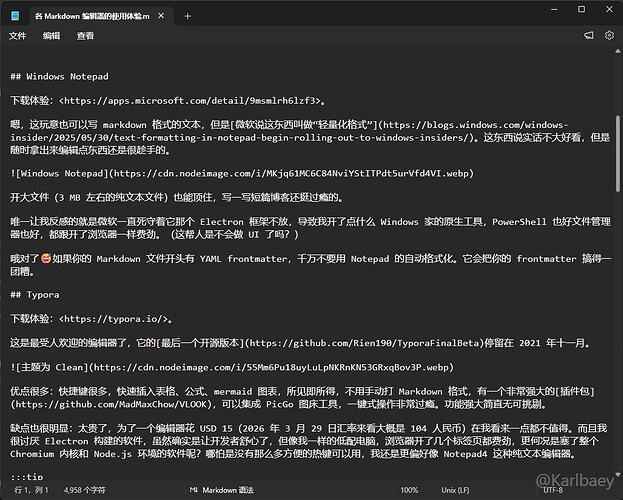Image resolution: width=623 pixels, height=500 pixels.
Task: Open the 编辑 menu
Action: pos(51,36)
